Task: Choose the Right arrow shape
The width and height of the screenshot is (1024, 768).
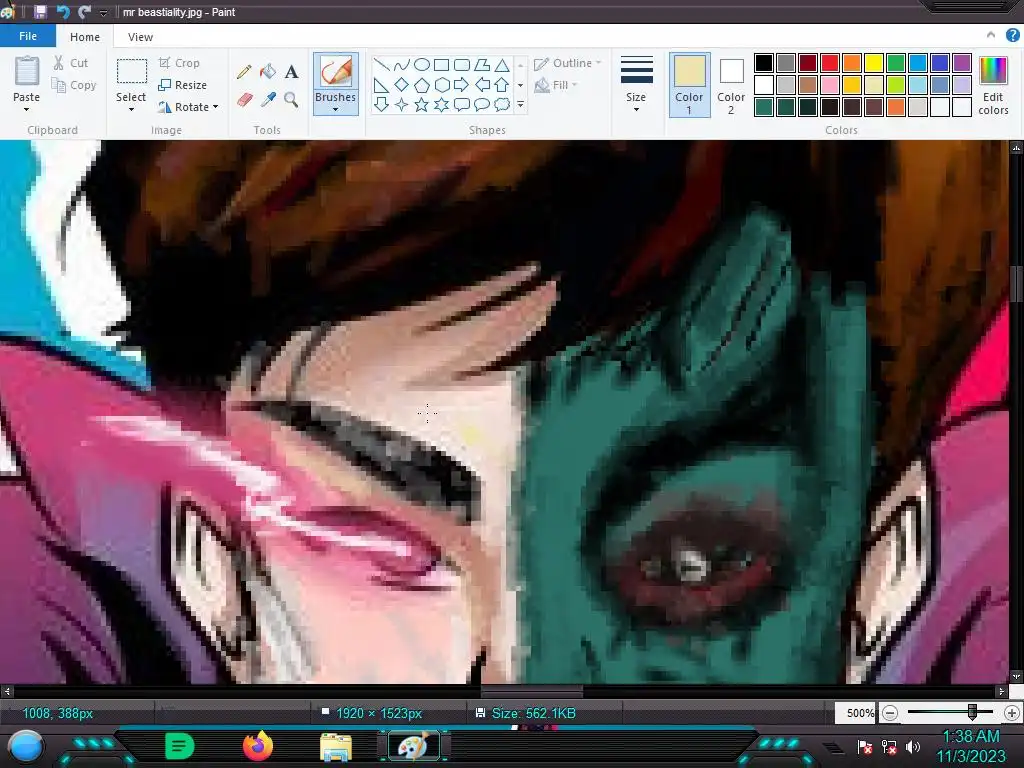Action: coord(462,84)
